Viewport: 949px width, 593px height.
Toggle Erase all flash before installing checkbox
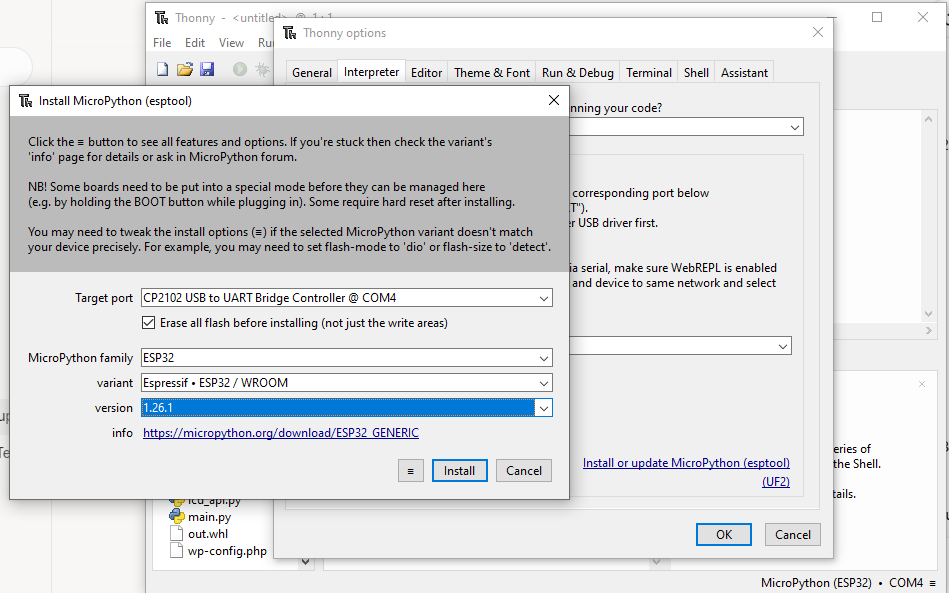150,323
